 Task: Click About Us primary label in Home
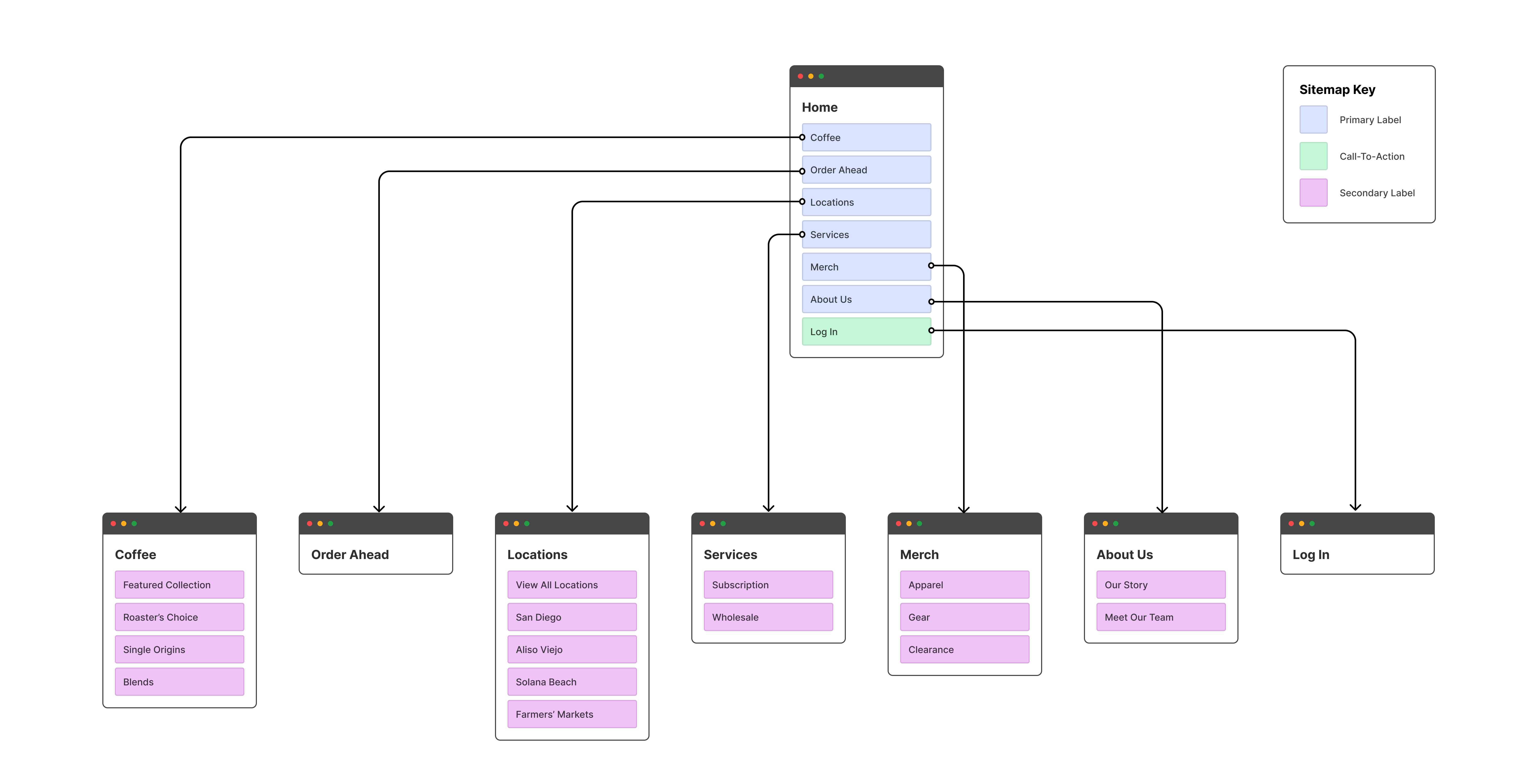[866, 299]
